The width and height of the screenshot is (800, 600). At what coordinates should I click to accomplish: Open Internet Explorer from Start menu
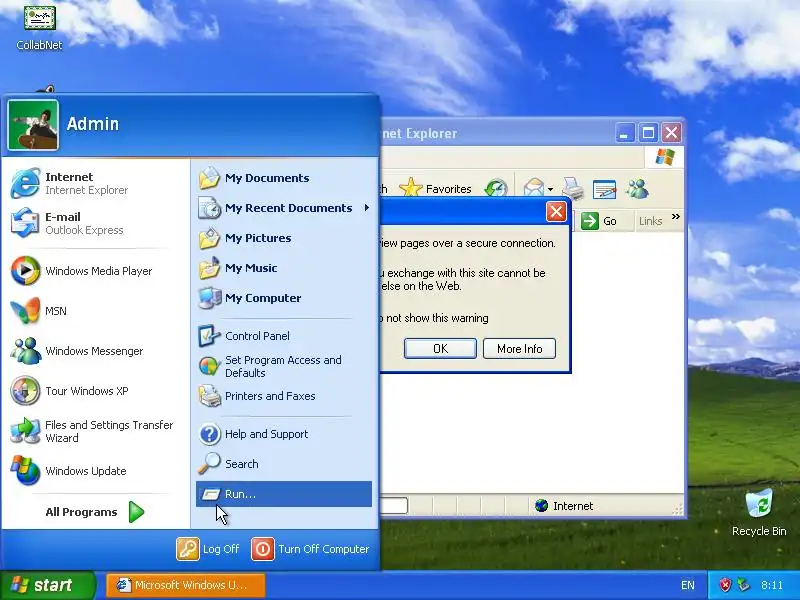pyautogui.click(x=95, y=183)
